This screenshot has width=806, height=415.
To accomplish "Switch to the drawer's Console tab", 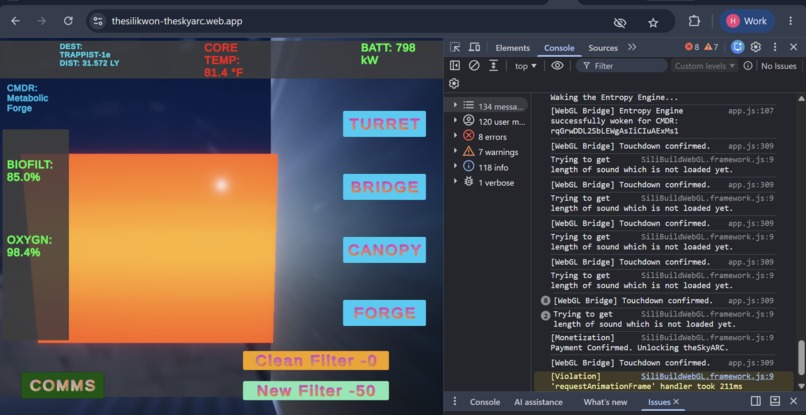I will click(x=485, y=402).
